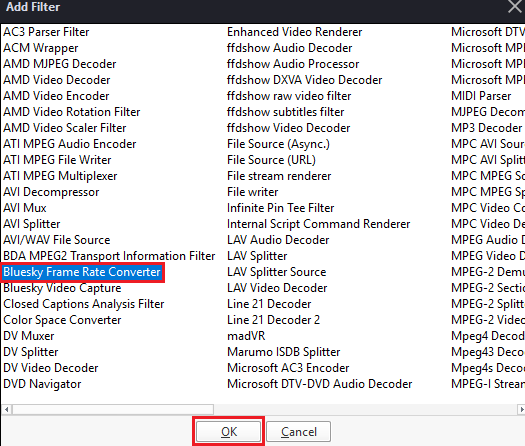Choose AVI/WAV File Source
Viewport: 525px width, 446px height.
[x=57, y=240]
